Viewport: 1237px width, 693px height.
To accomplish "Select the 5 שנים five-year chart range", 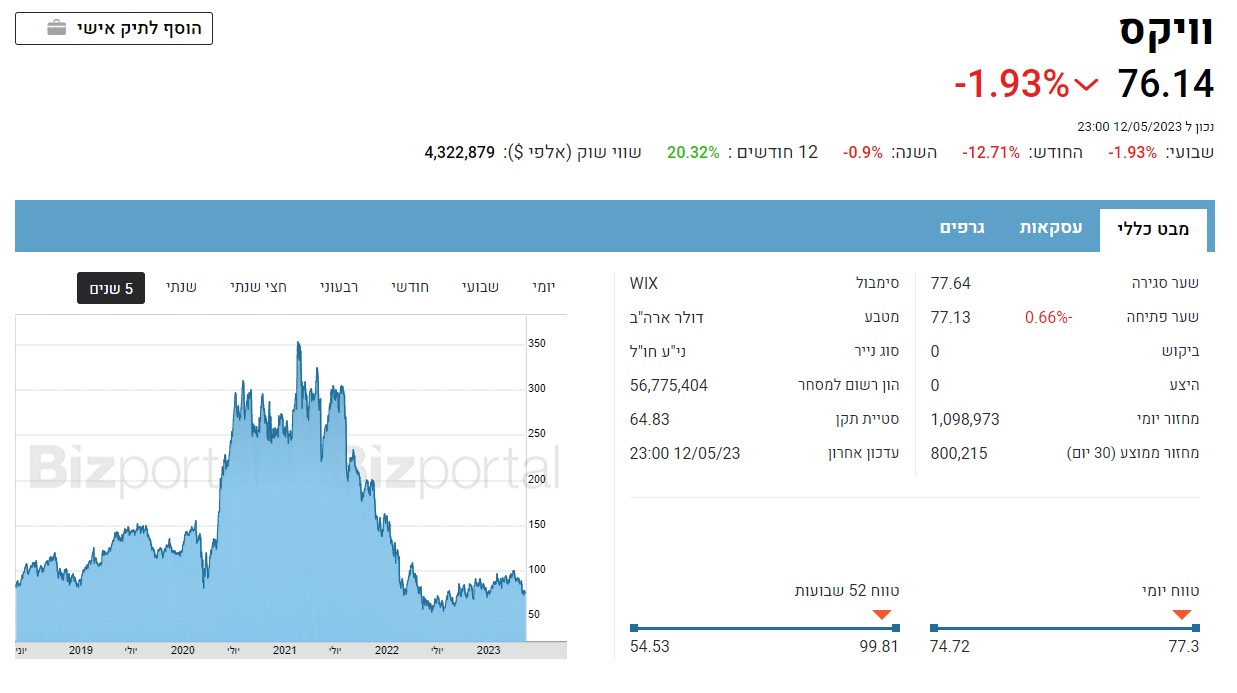I will 111,288.
